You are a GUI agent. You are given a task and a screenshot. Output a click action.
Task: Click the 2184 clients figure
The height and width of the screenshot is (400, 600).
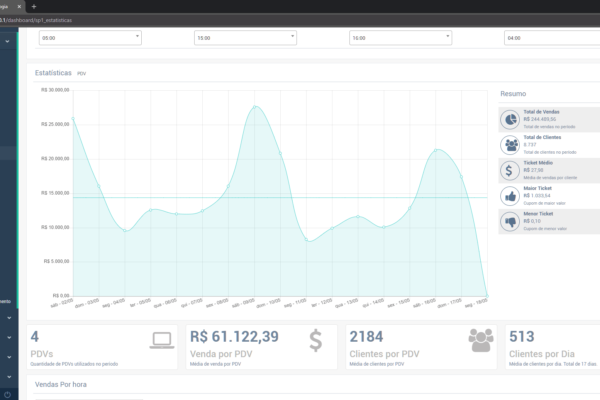click(x=366, y=337)
